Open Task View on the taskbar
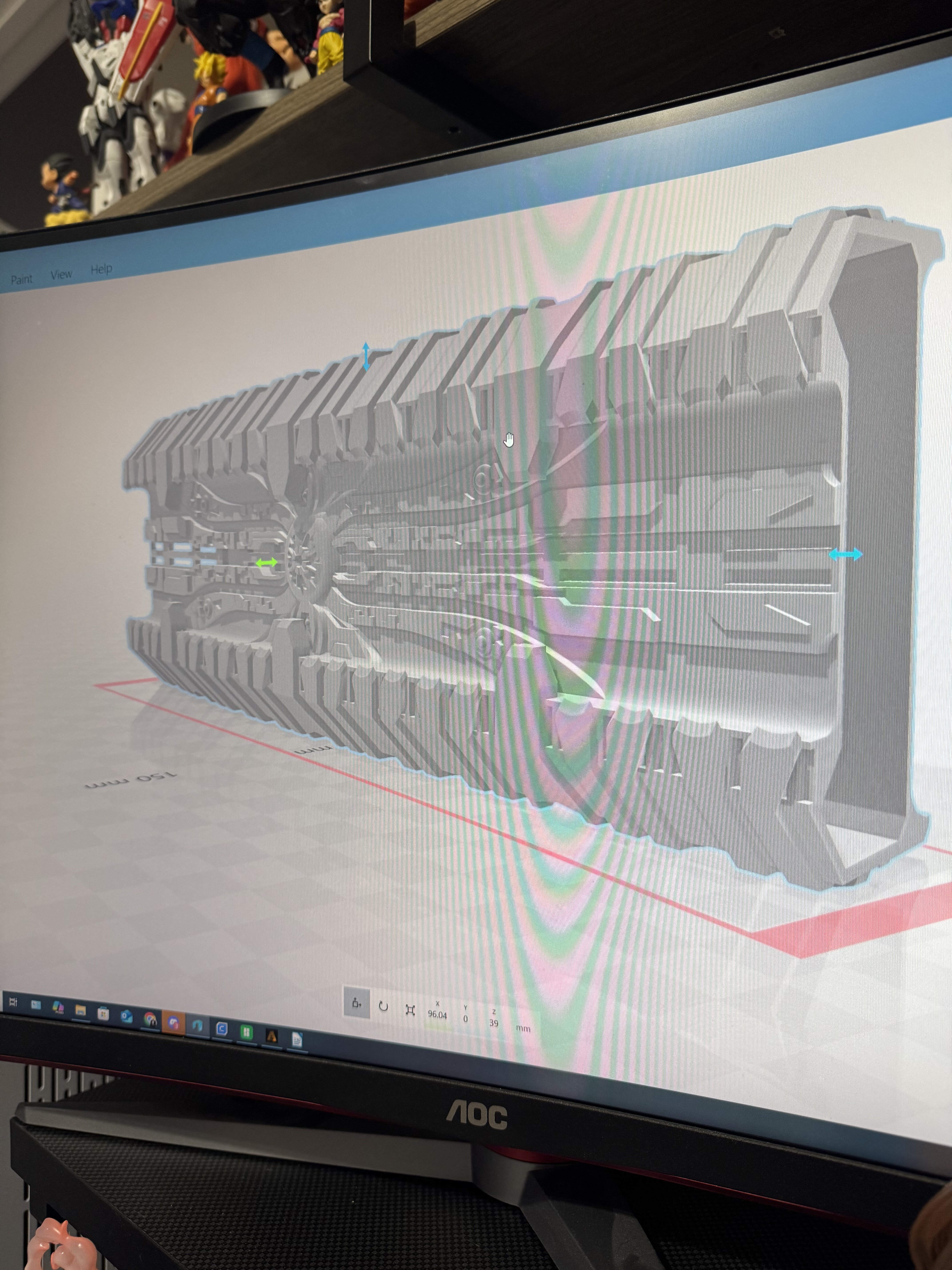This screenshot has height=1270, width=952. 13,1003
